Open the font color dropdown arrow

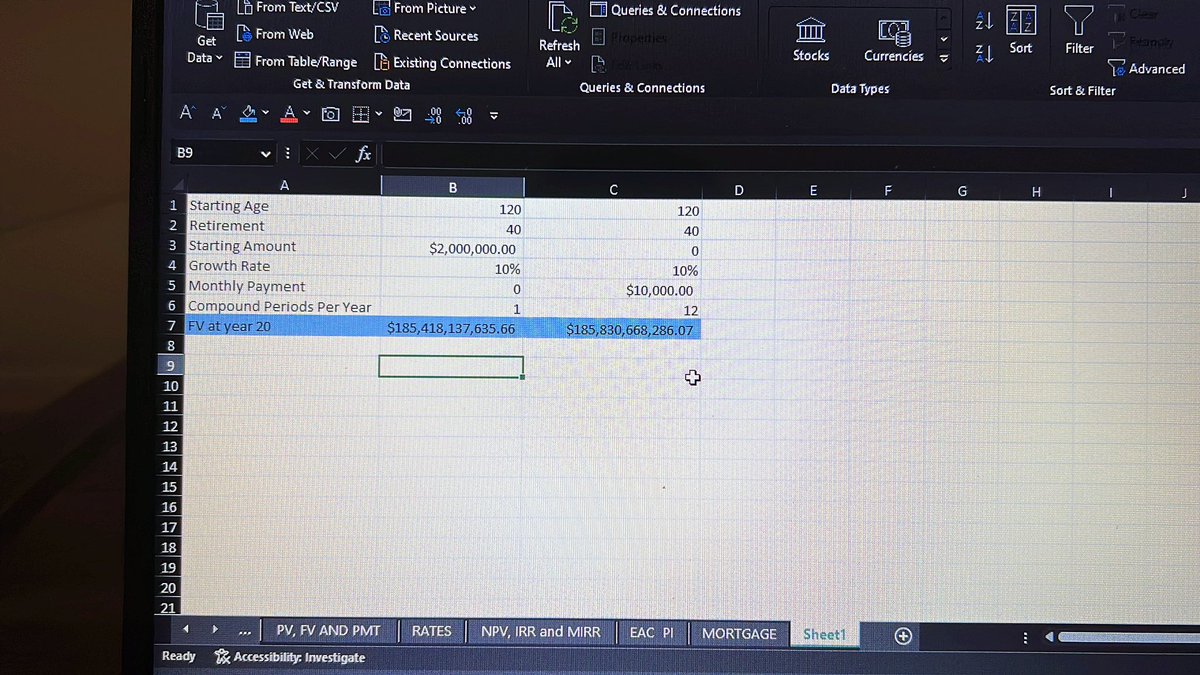click(306, 114)
